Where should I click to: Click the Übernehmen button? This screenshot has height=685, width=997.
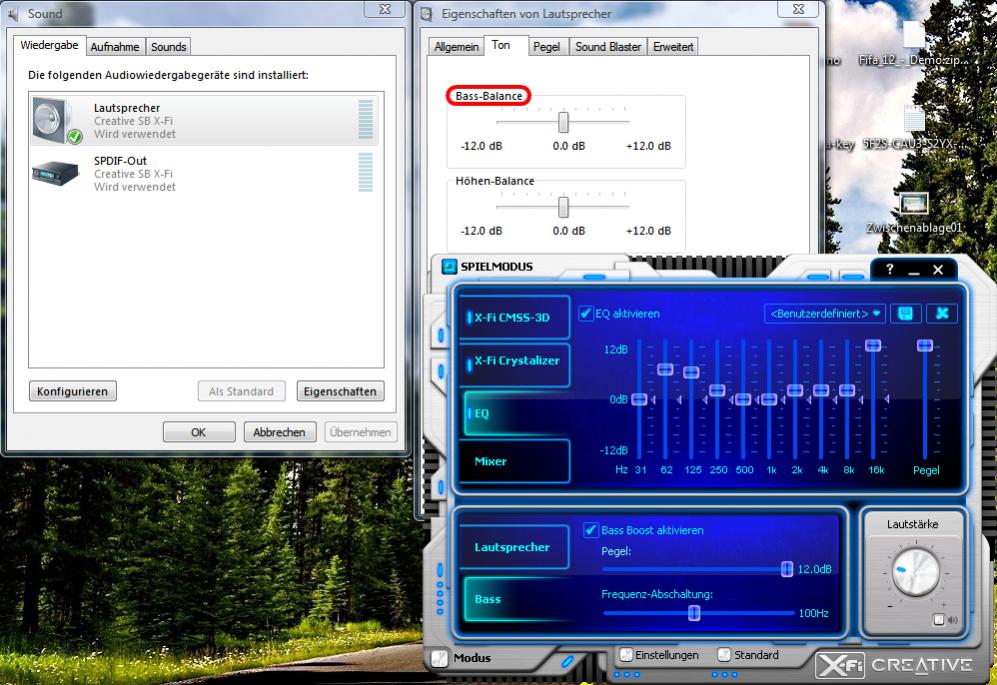coord(360,432)
